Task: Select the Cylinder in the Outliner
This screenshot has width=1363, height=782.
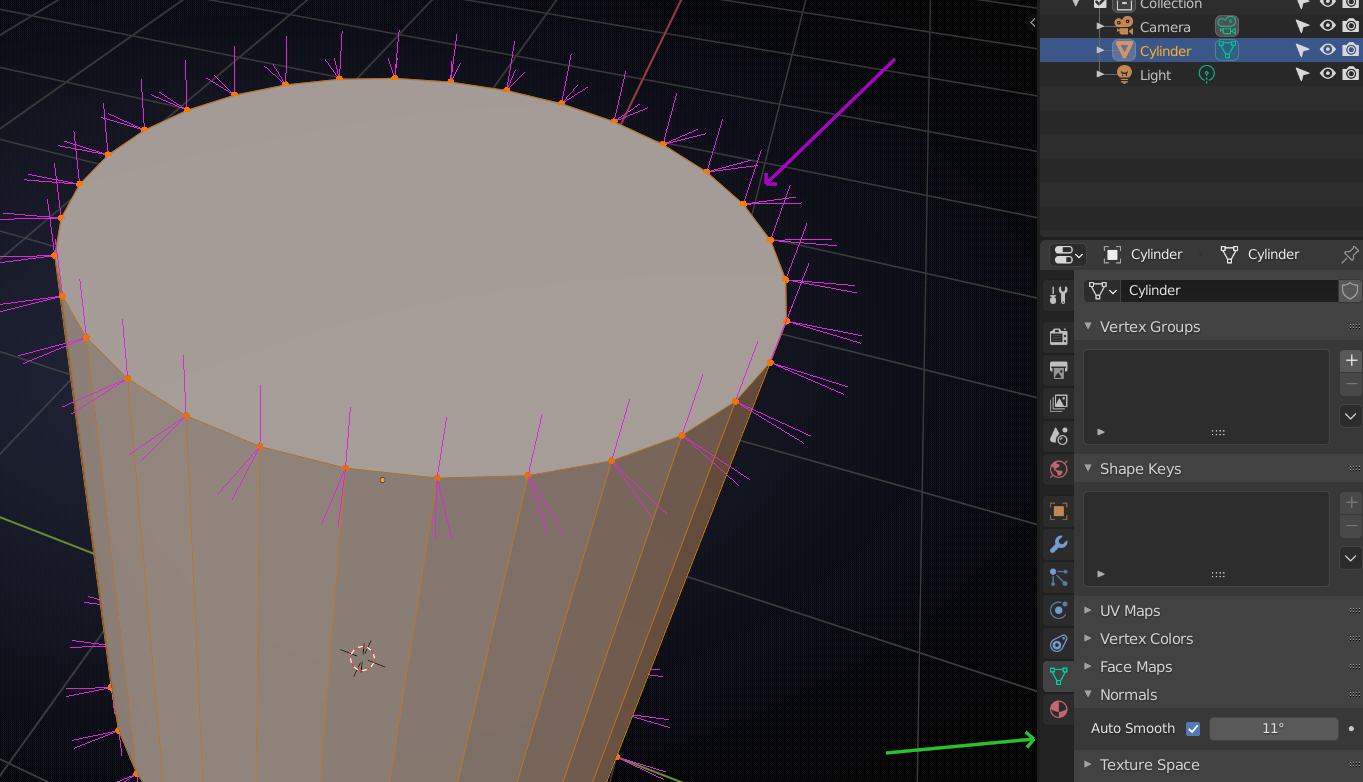Action: 1165,50
